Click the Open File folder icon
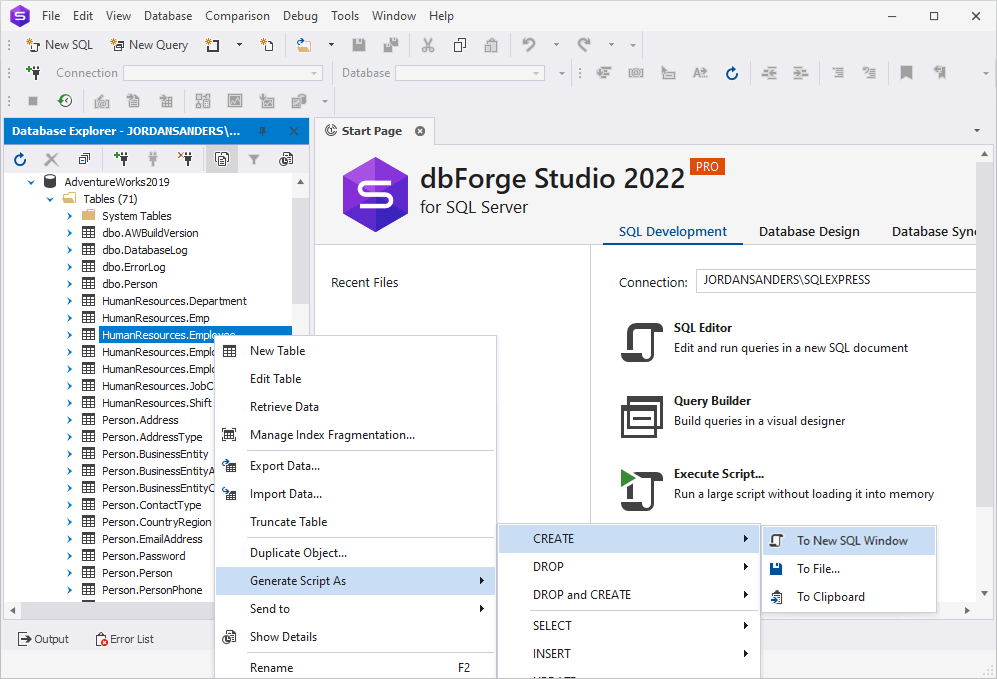This screenshot has width=997, height=679. (305, 45)
